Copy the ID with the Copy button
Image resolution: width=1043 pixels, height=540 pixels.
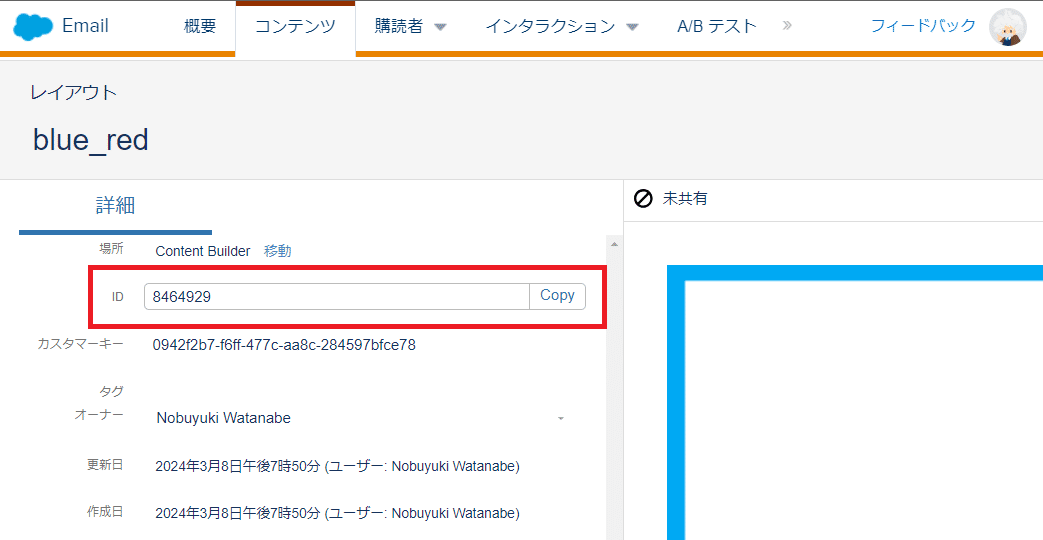(557, 296)
